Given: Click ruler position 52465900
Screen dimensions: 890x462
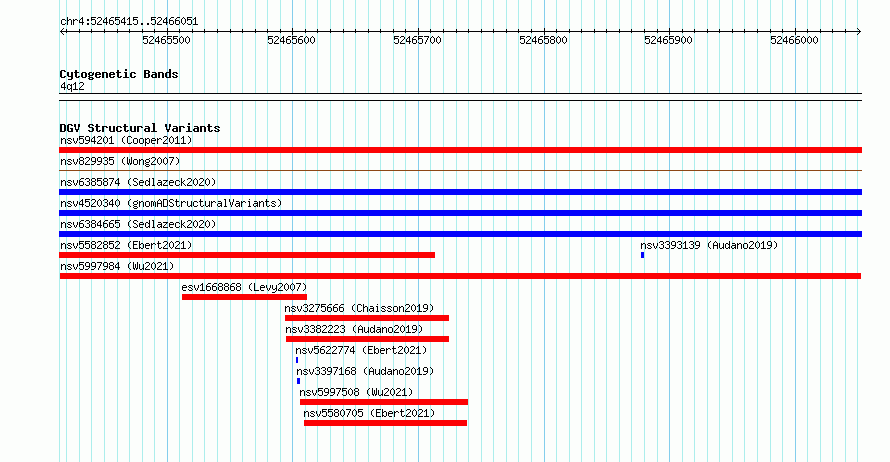Looking at the screenshot, I should (x=668, y=40).
